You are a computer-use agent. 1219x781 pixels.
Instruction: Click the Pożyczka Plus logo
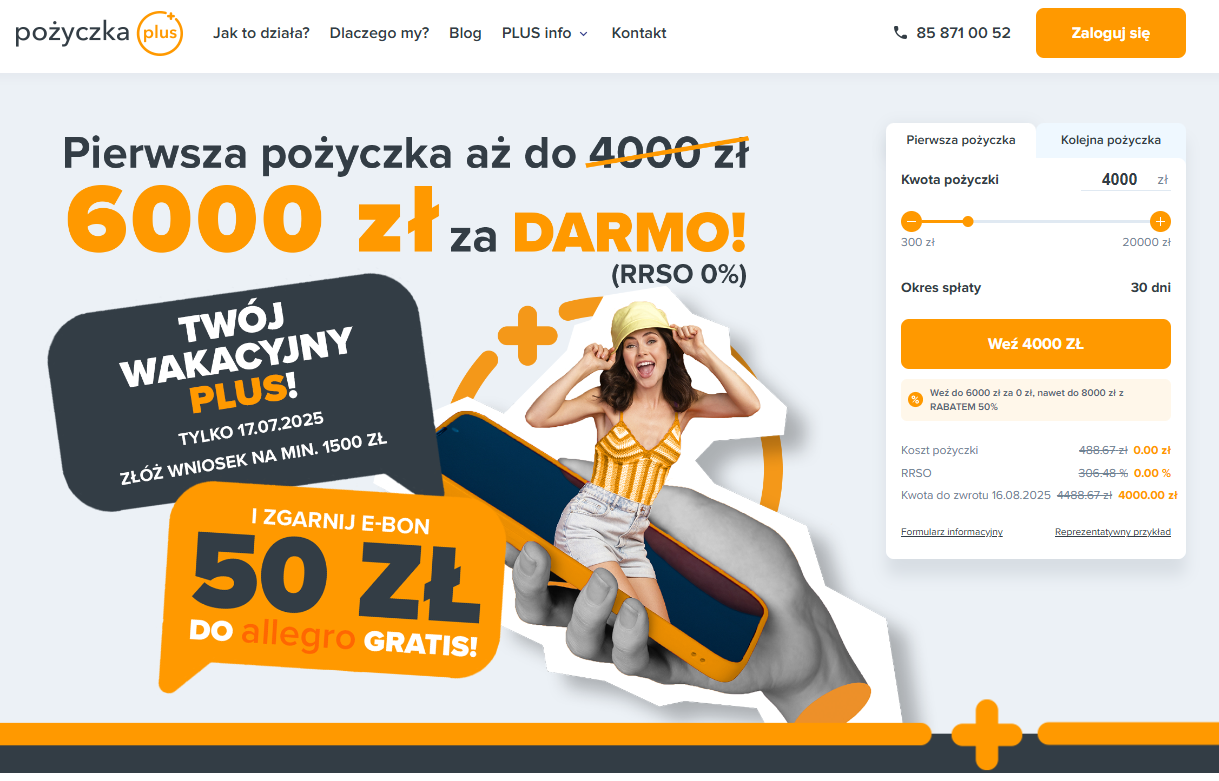point(100,33)
